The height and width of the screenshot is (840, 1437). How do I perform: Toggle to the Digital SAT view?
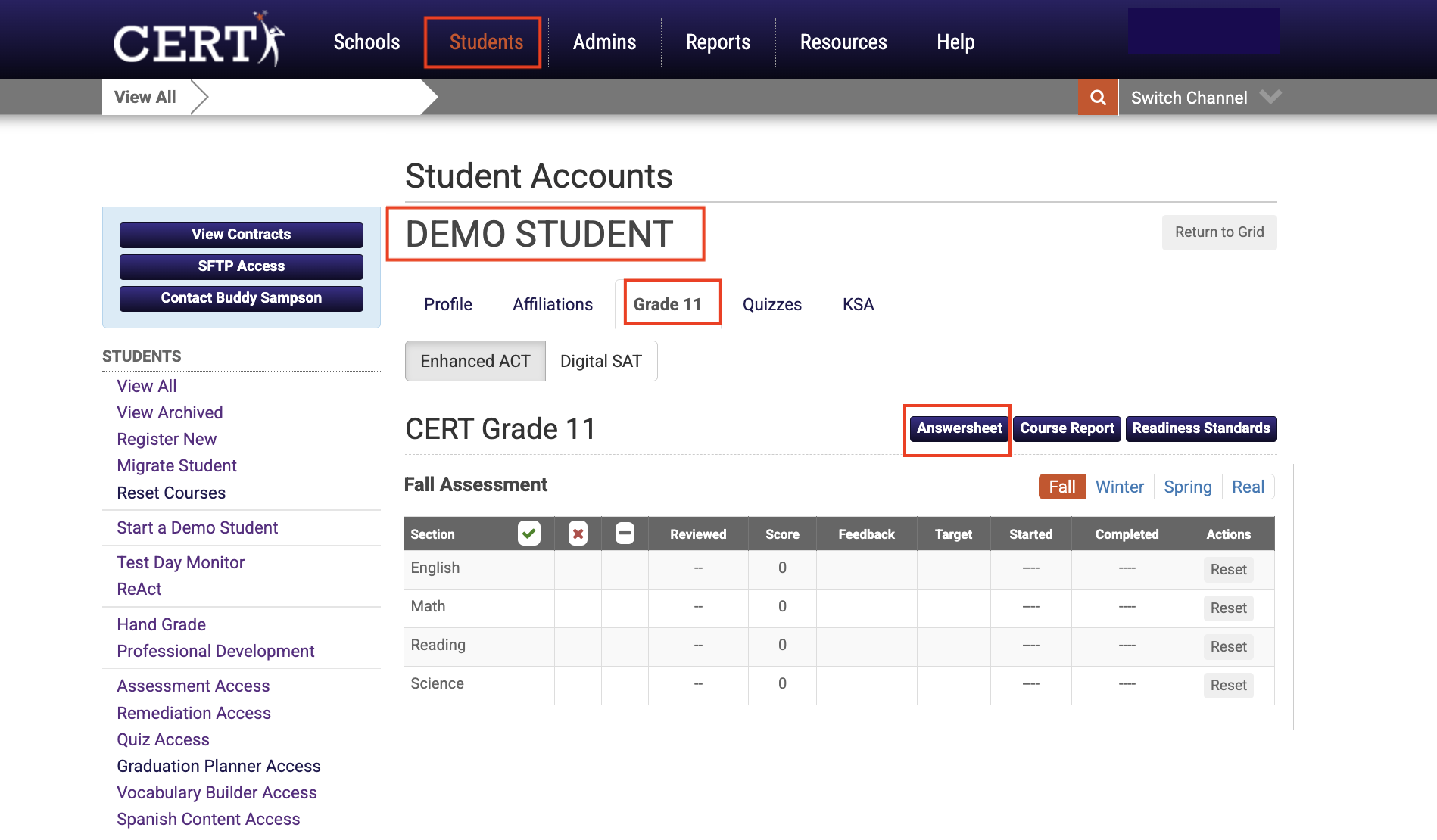[x=600, y=361]
